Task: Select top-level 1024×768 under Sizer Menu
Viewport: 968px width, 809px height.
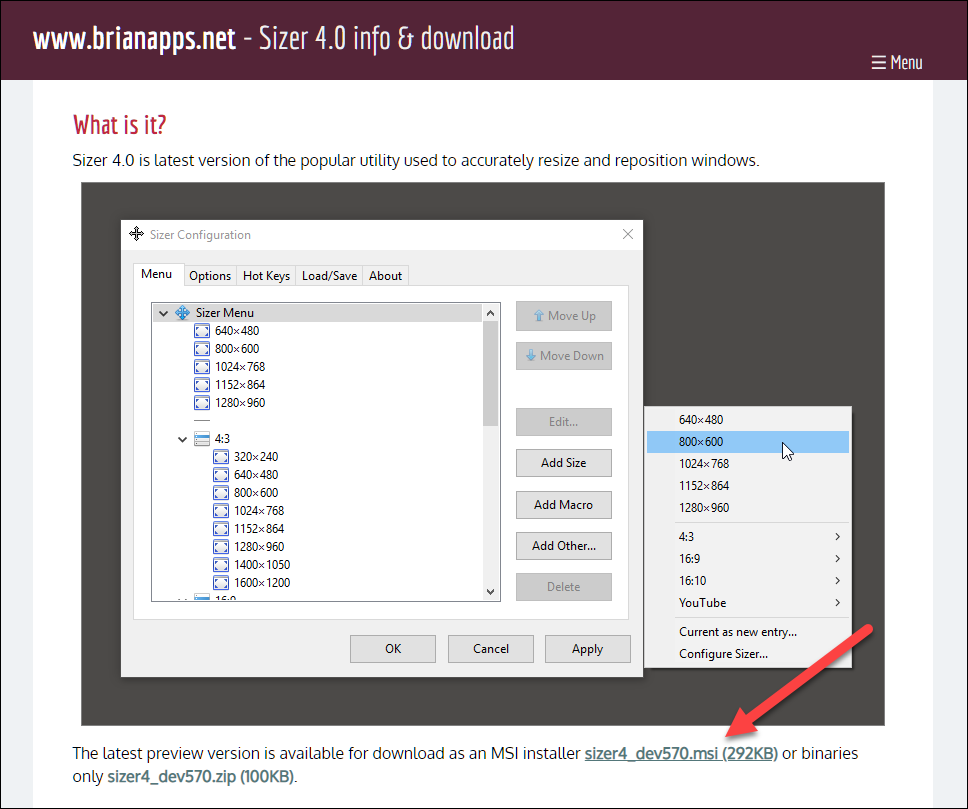Action: (x=240, y=366)
